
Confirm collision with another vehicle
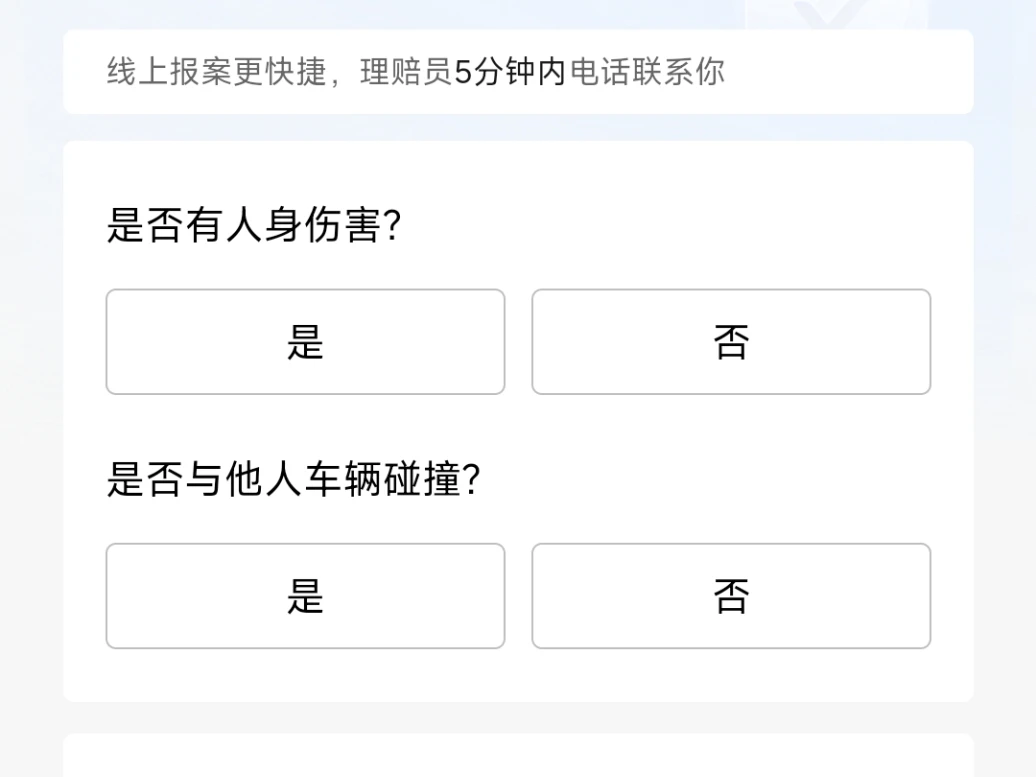click(305, 596)
